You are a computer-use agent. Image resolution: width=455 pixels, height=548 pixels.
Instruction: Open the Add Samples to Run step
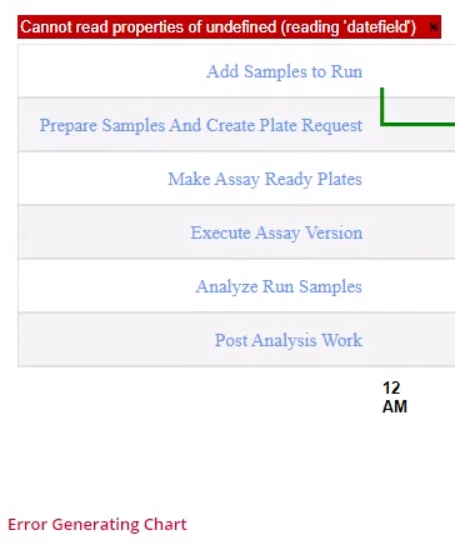point(284,72)
